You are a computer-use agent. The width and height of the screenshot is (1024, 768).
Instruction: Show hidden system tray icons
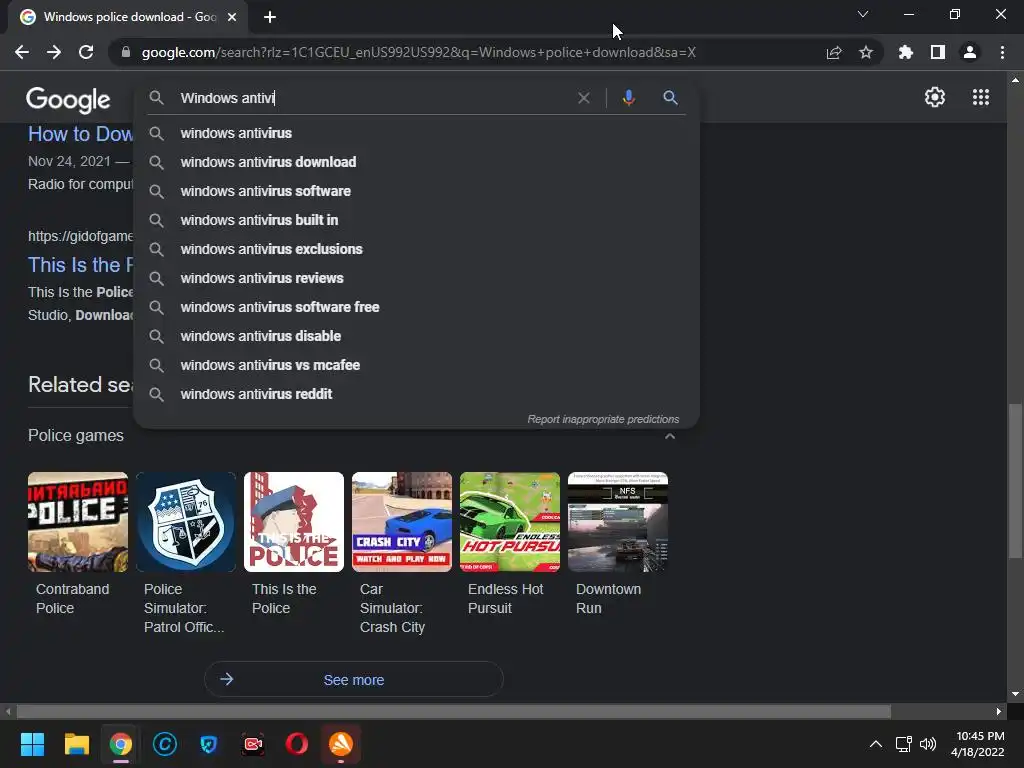pyautogui.click(x=876, y=744)
